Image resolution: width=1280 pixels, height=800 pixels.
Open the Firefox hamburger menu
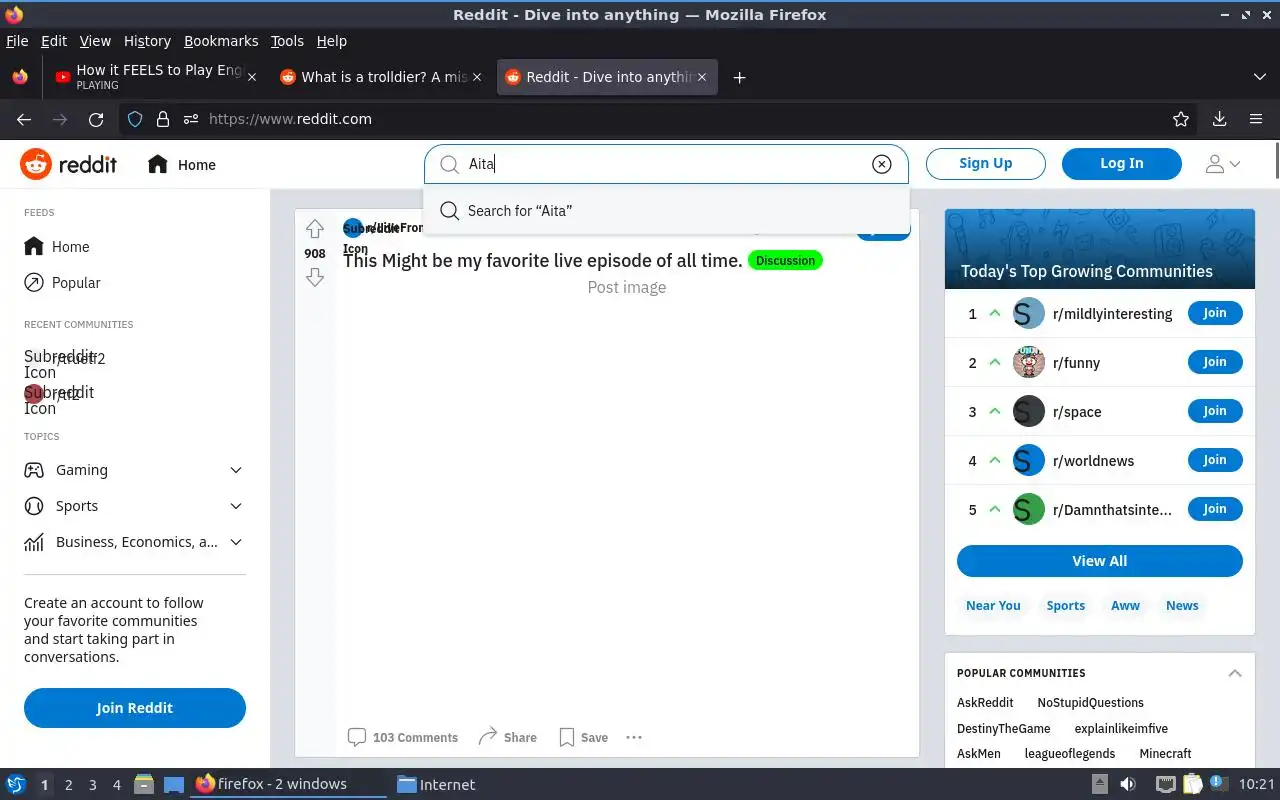[1256, 119]
